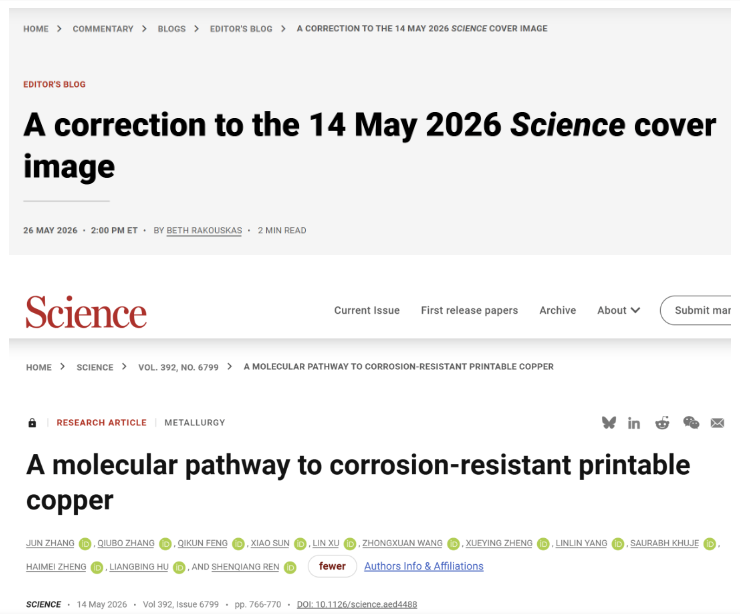Share article via LinkedIn icon
Image resolution: width=740 pixels, height=614 pixels.
coord(634,423)
